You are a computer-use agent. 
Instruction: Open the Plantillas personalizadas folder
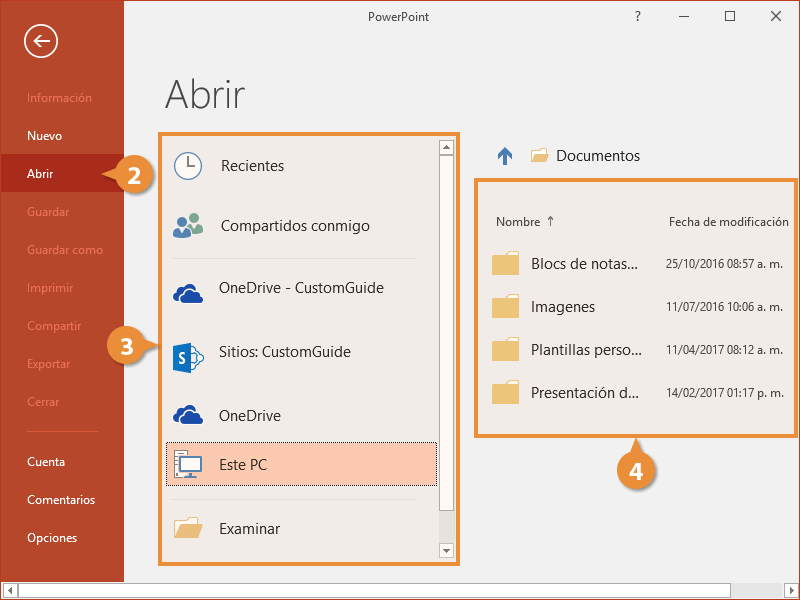[585, 350]
